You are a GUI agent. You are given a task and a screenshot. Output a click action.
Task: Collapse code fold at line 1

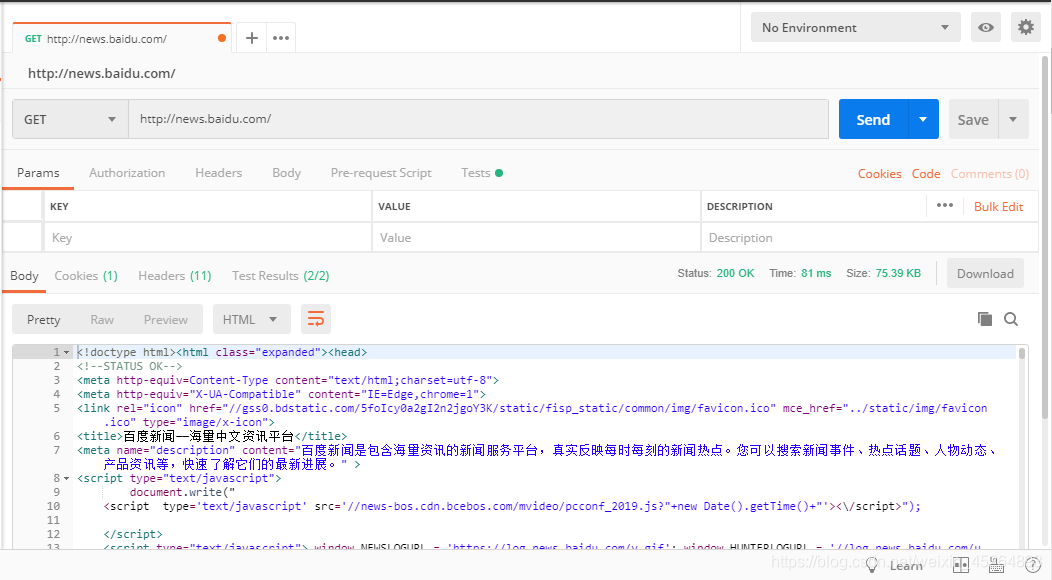coord(66,352)
